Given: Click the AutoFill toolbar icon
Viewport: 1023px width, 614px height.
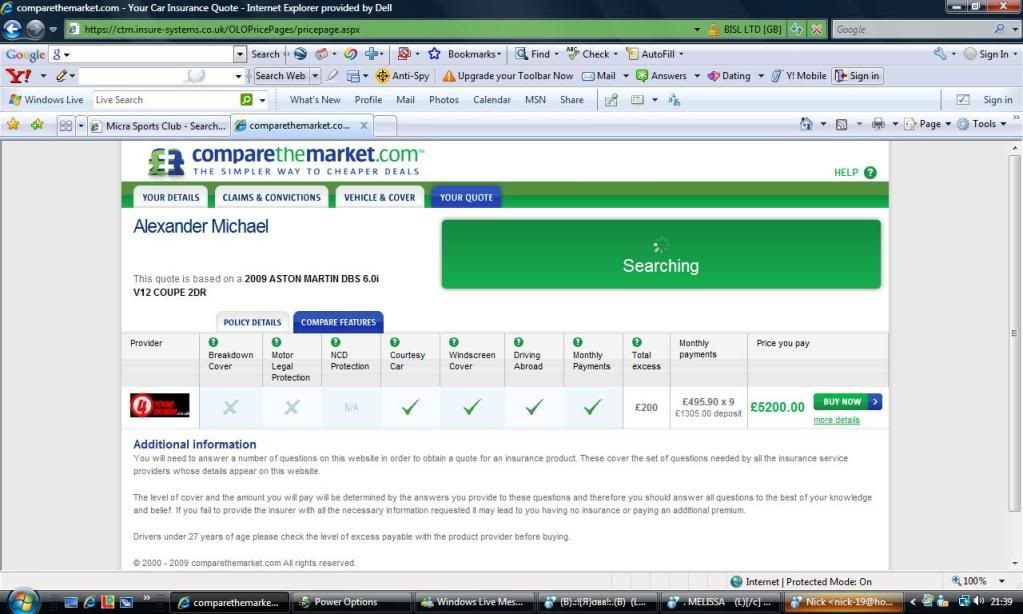Looking at the screenshot, I should point(632,54).
